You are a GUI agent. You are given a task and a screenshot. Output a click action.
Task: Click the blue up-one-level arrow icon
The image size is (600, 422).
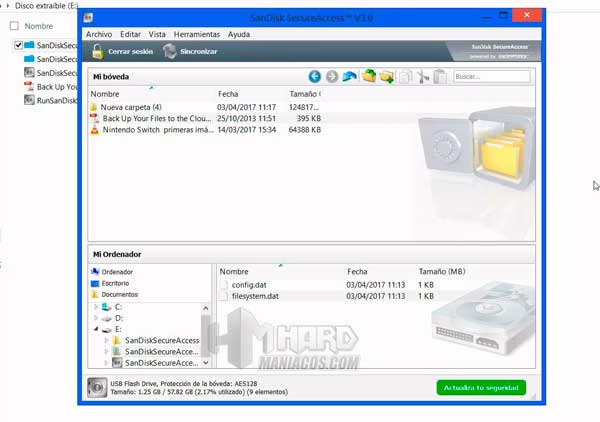[349, 77]
